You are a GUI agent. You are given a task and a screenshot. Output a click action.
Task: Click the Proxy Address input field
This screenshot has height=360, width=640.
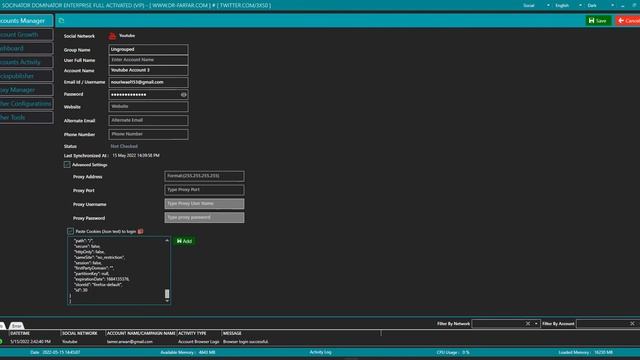tap(204, 176)
